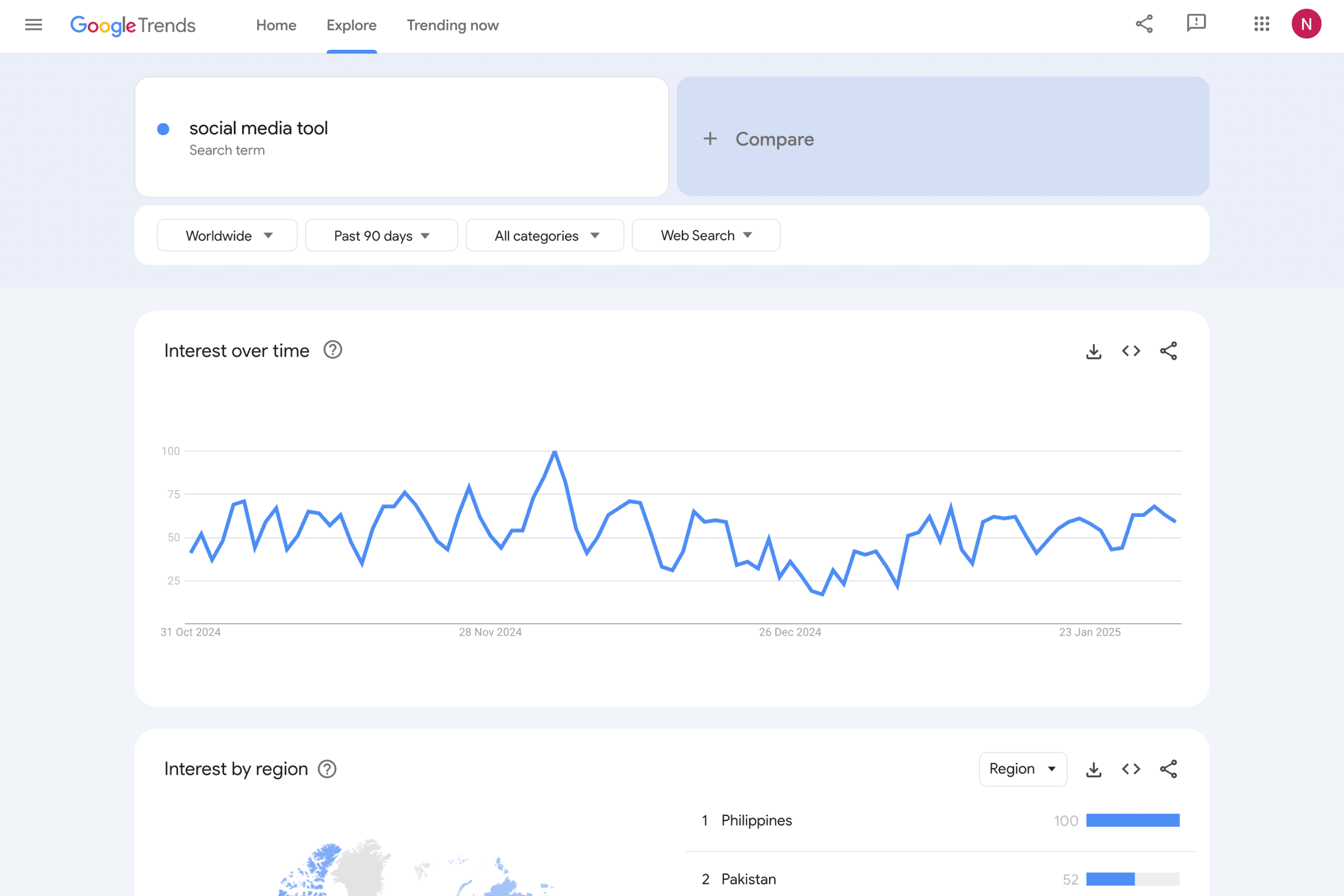1344x896 pixels.
Task: Open the Web Search type dropdown
Action: pyautogui.click(x=706, y=235)
